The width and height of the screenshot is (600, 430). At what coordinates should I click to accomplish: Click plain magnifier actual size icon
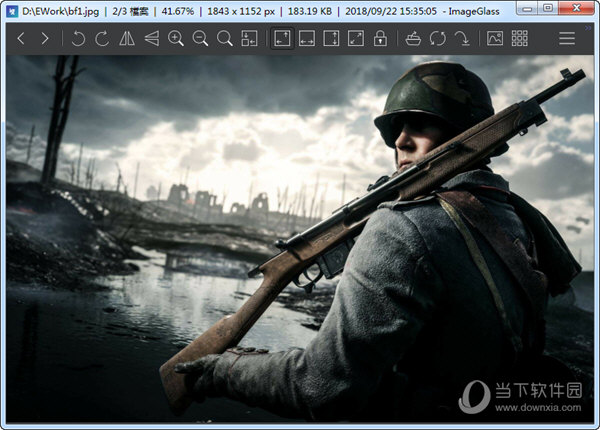click(225, 38)
